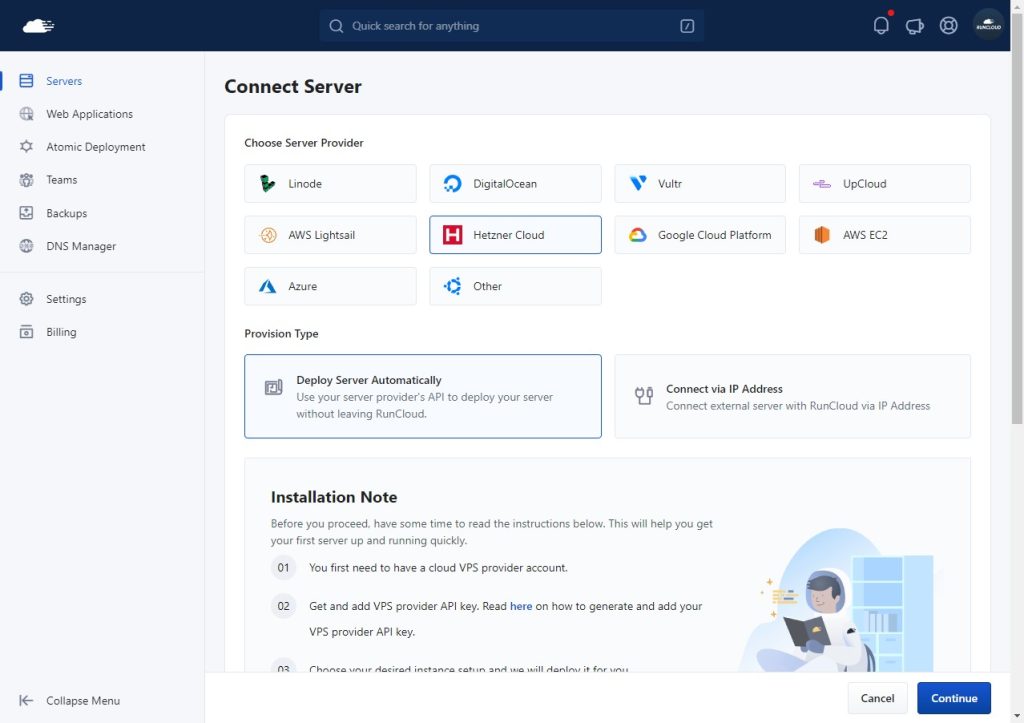Click the DNS Manager globe icon
Image resolution: width=1024 pixels, height=723 pixels.
coord(27,246)
